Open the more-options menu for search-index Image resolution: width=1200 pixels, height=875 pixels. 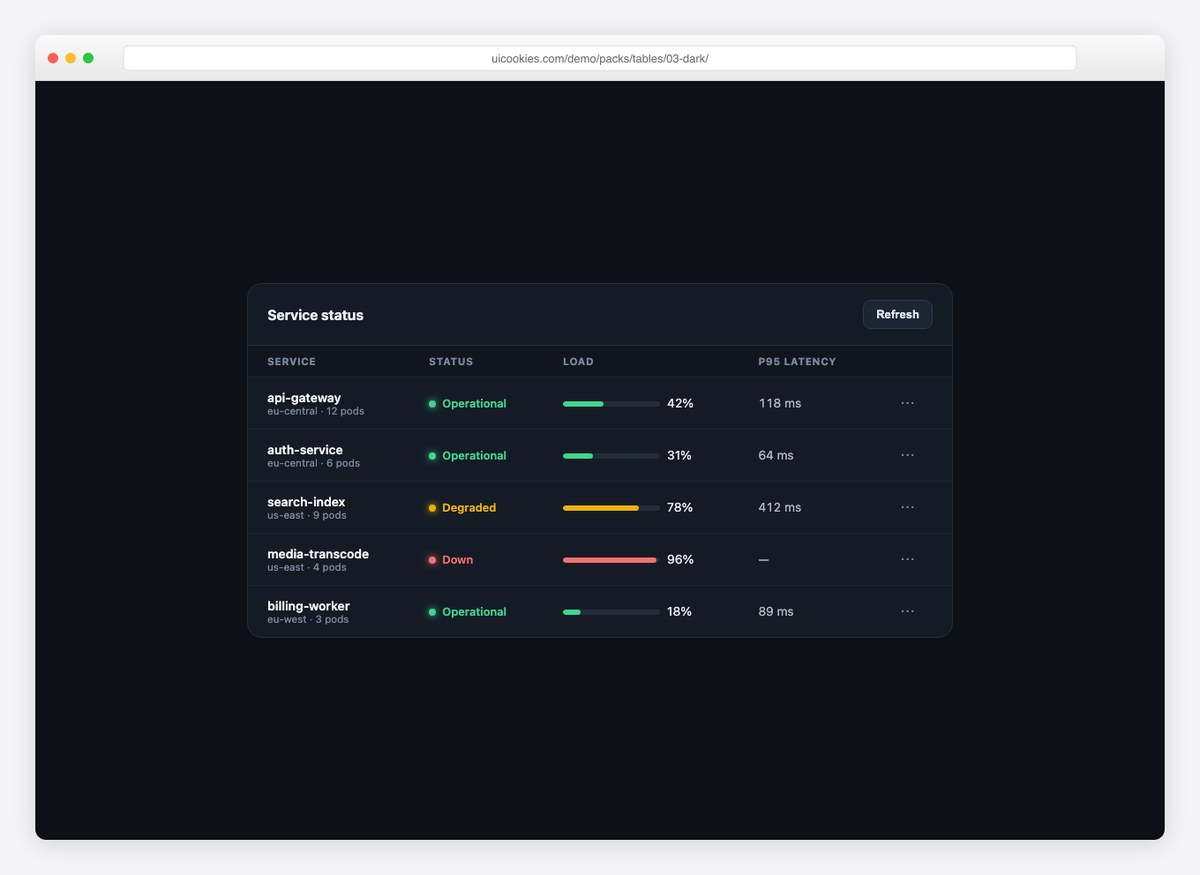[907, 507]
